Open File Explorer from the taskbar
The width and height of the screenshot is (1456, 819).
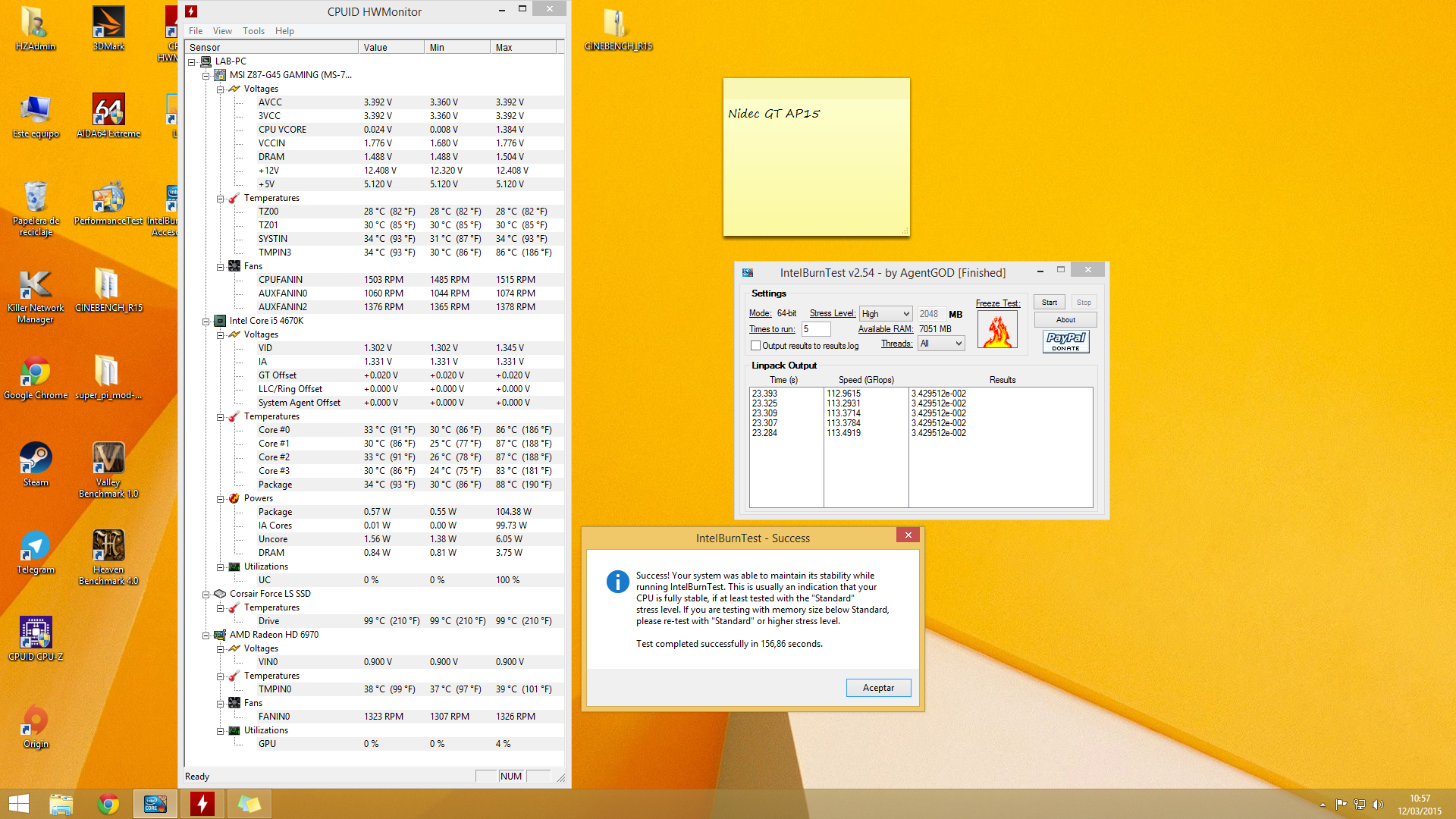point(61,804)
